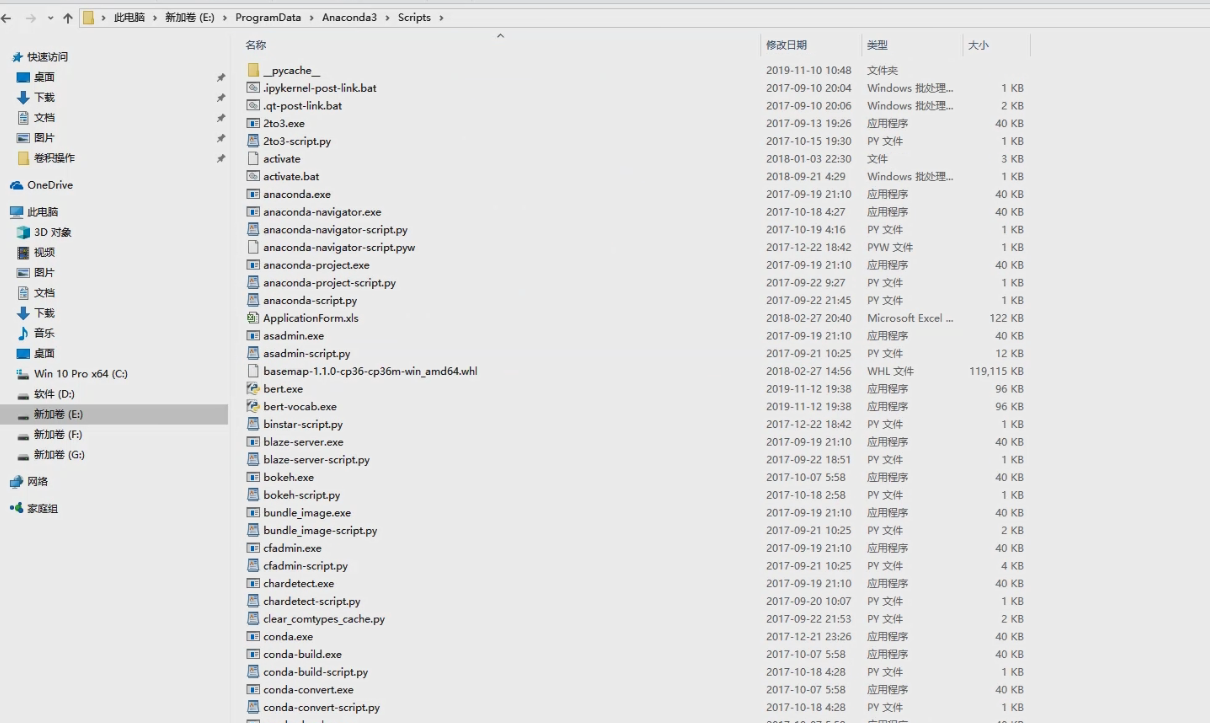Select file name cfadmin.exe
1210x723 pixels.
[x=292, y=548]
